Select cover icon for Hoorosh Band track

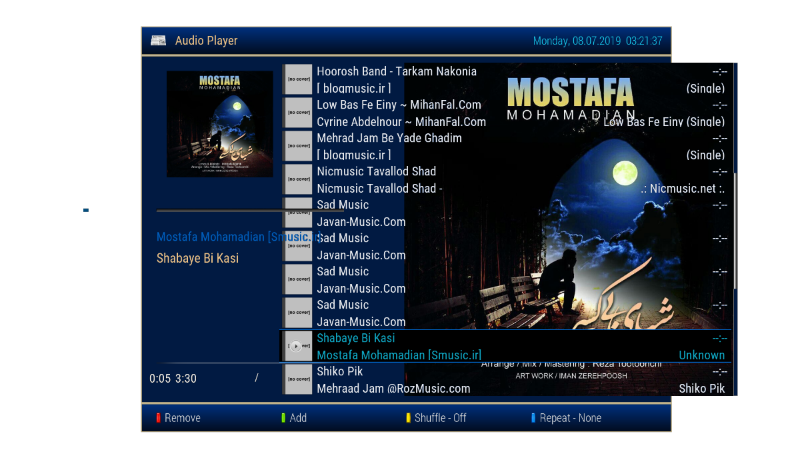point(298,79)
